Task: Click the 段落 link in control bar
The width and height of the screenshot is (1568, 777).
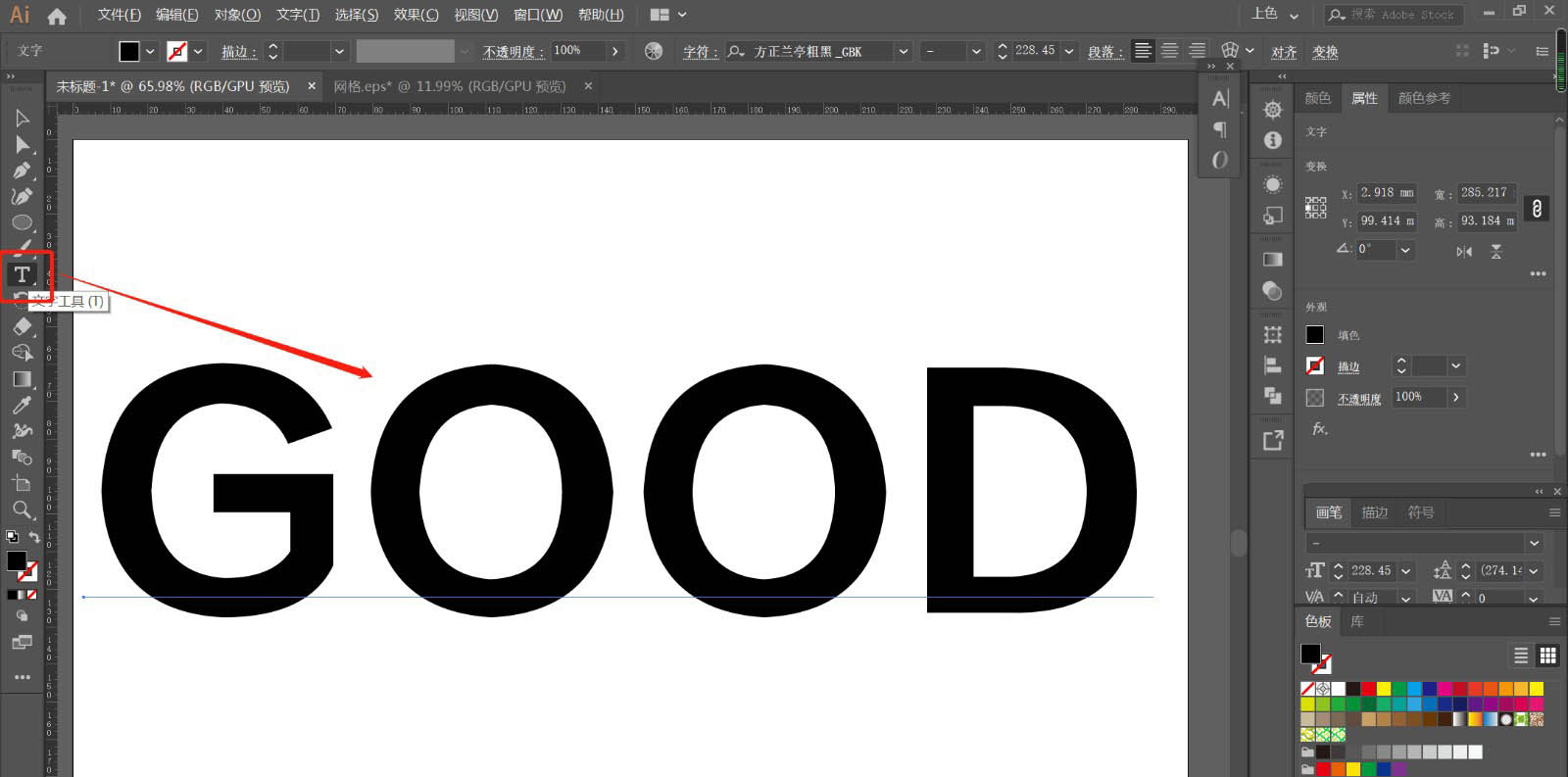Action: click(x=1106, y=52)
